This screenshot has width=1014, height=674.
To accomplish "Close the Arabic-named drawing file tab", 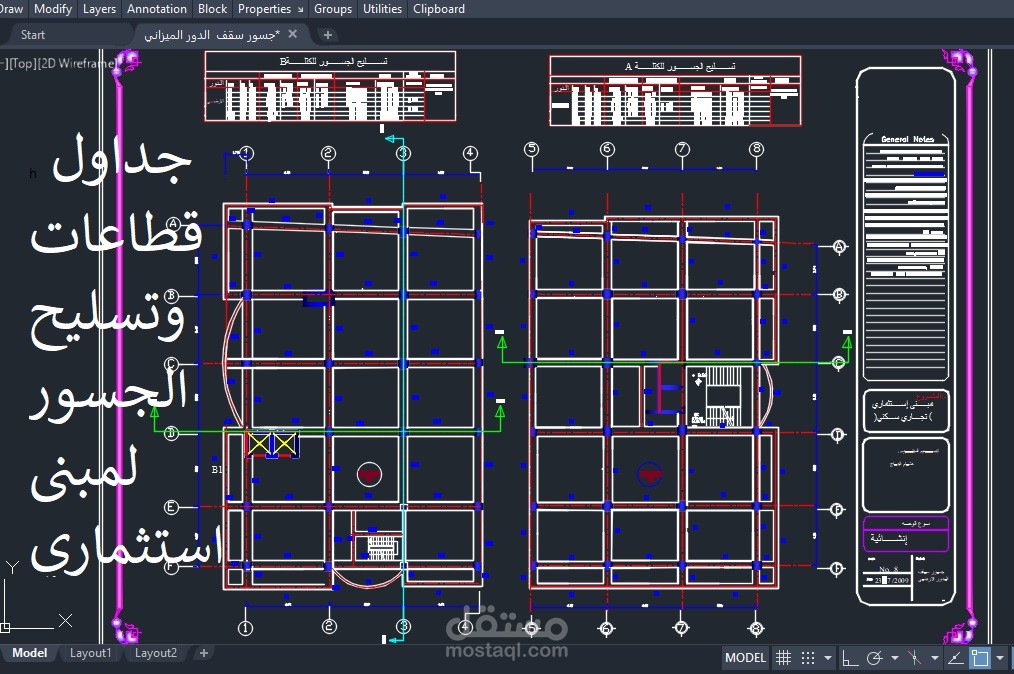I will click(x=293, y=34).
